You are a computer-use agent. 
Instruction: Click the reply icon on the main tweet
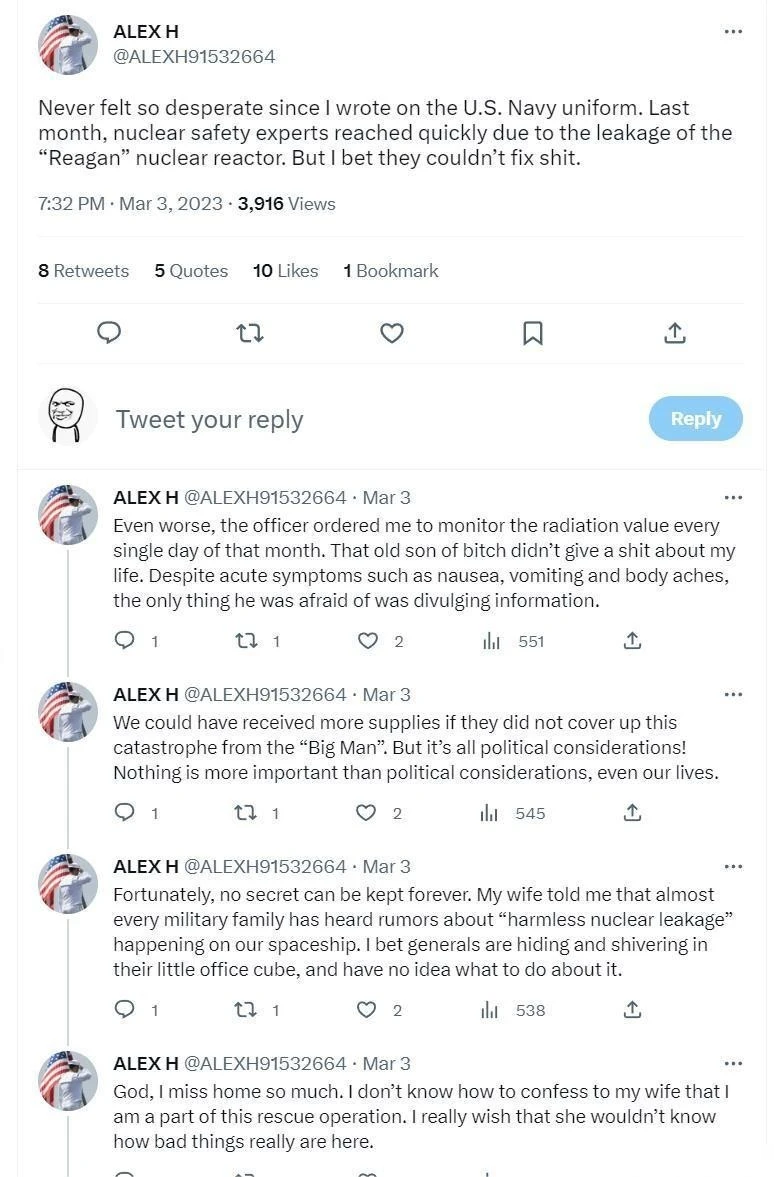[x=109, y=332]
